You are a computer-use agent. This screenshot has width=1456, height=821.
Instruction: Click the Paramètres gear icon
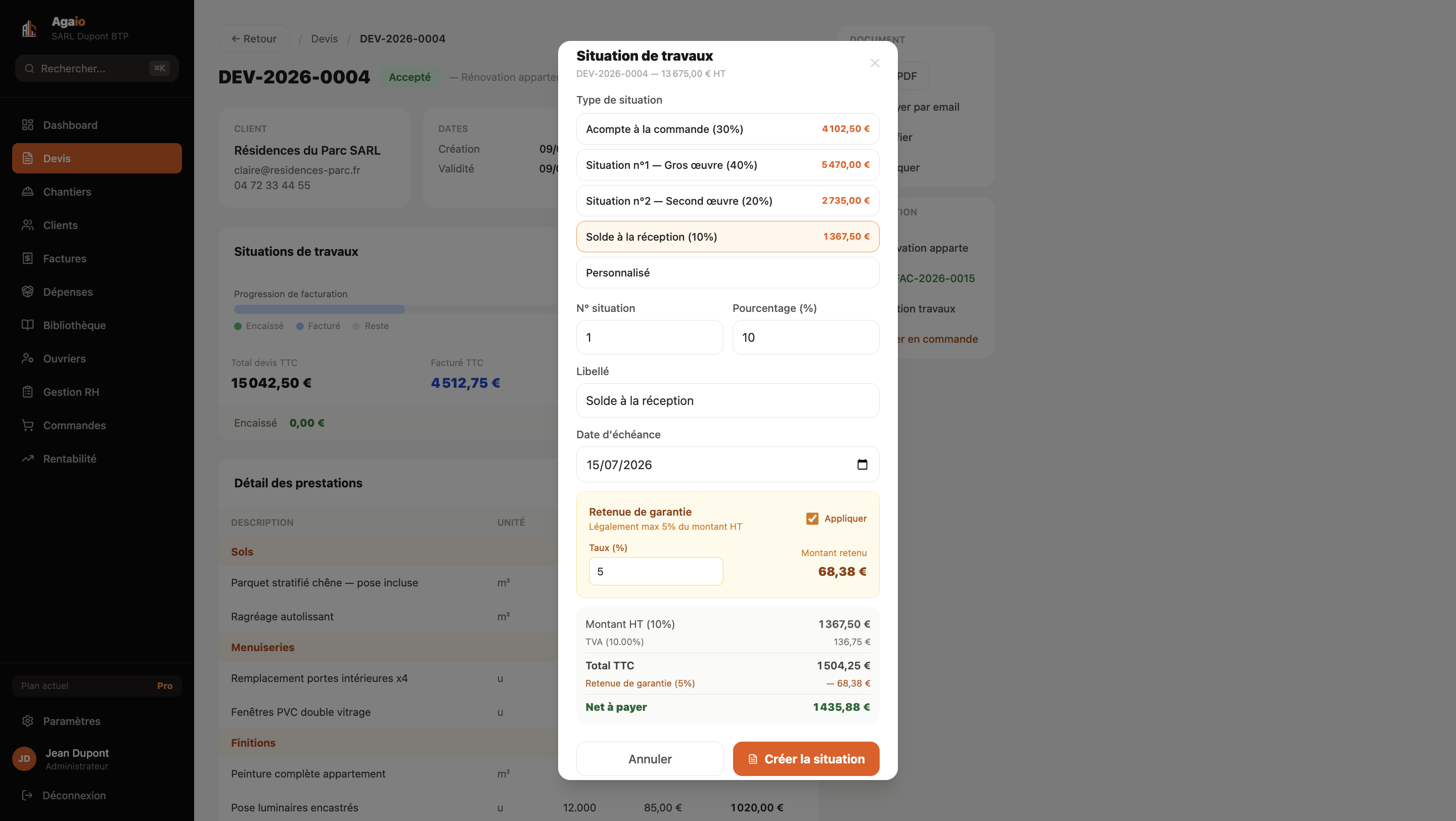click(28, 721)
